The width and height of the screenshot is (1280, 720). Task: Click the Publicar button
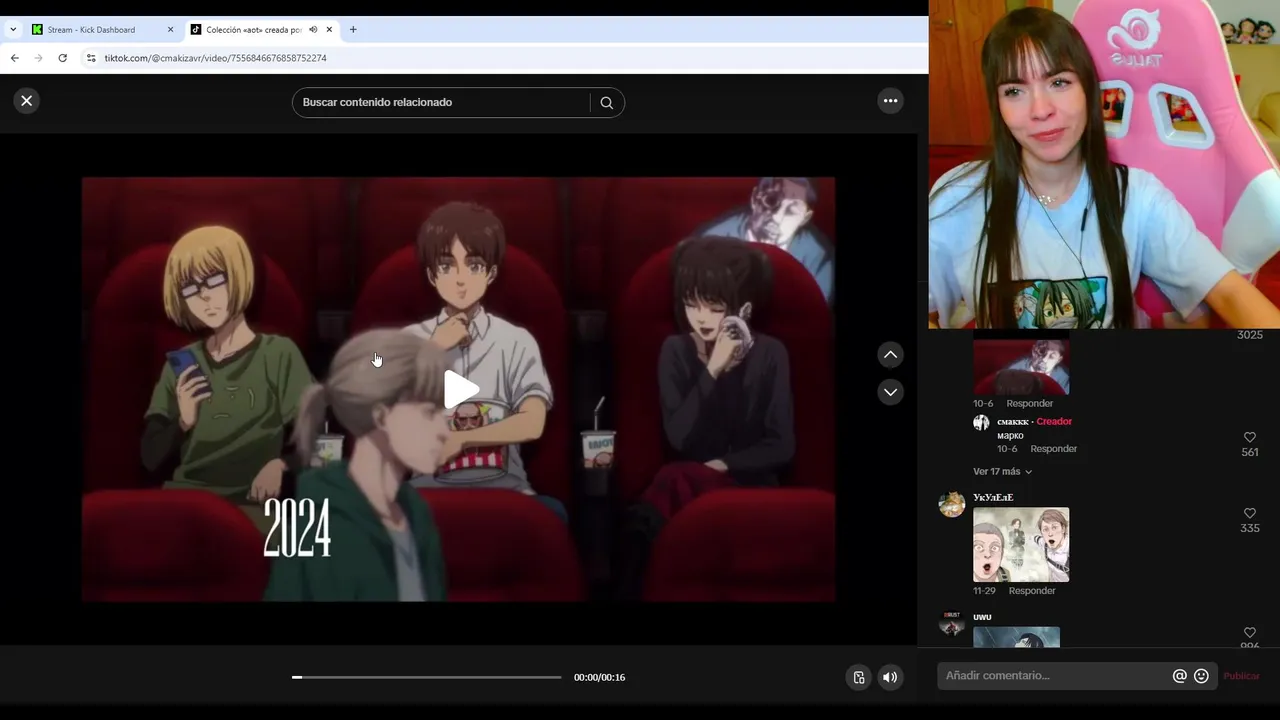coord(1242,676)
